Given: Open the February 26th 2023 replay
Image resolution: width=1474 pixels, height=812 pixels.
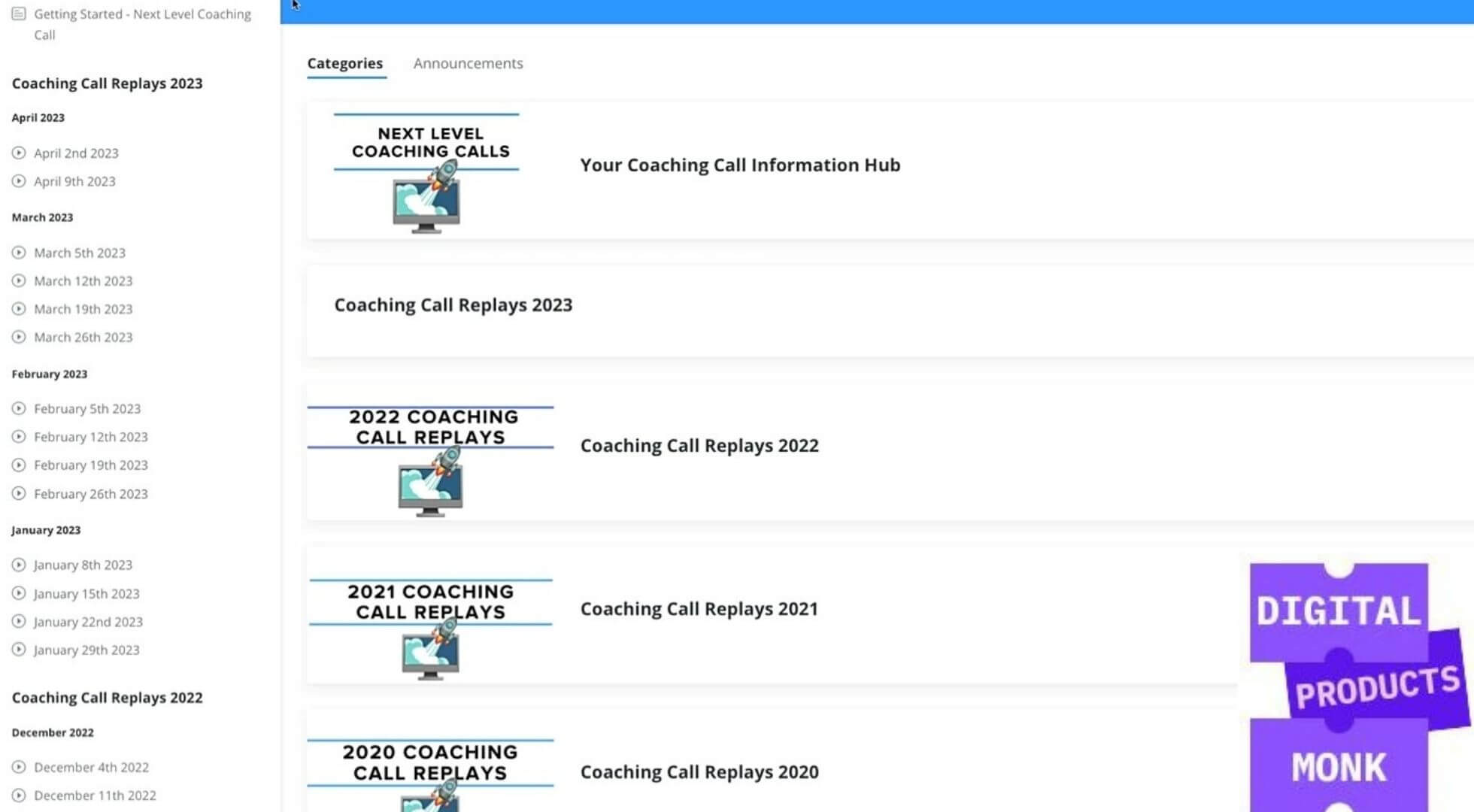Looking at the screenshot, I should [91, 494].
